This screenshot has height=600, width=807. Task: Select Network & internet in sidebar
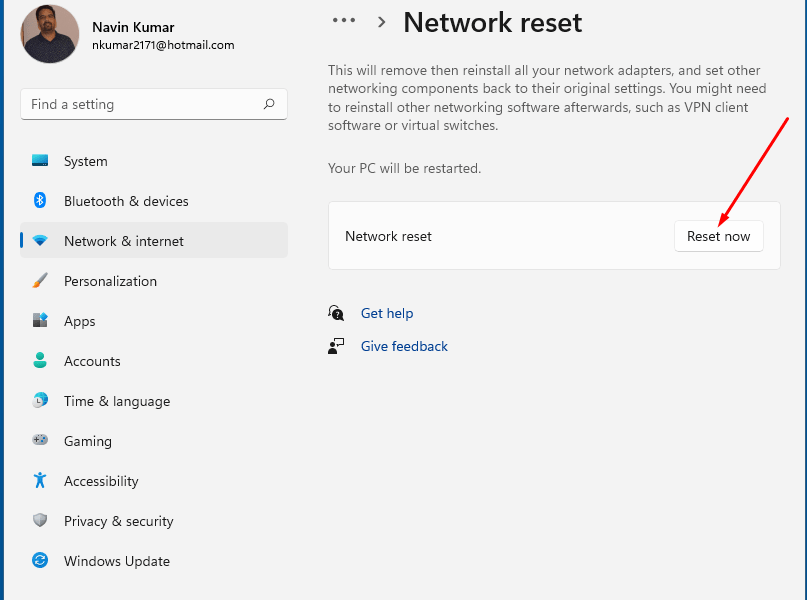124,241
